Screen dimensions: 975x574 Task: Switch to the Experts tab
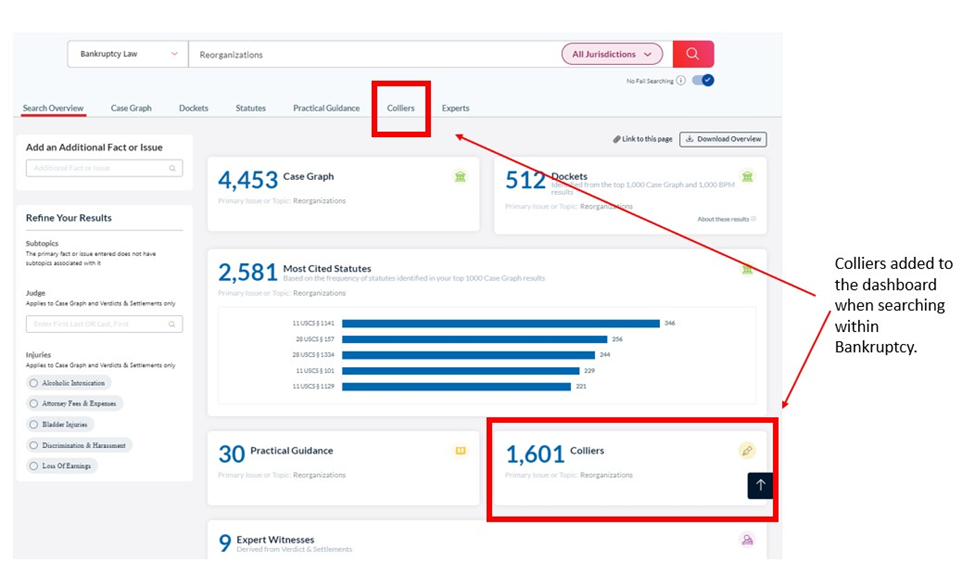coord(455,108)
